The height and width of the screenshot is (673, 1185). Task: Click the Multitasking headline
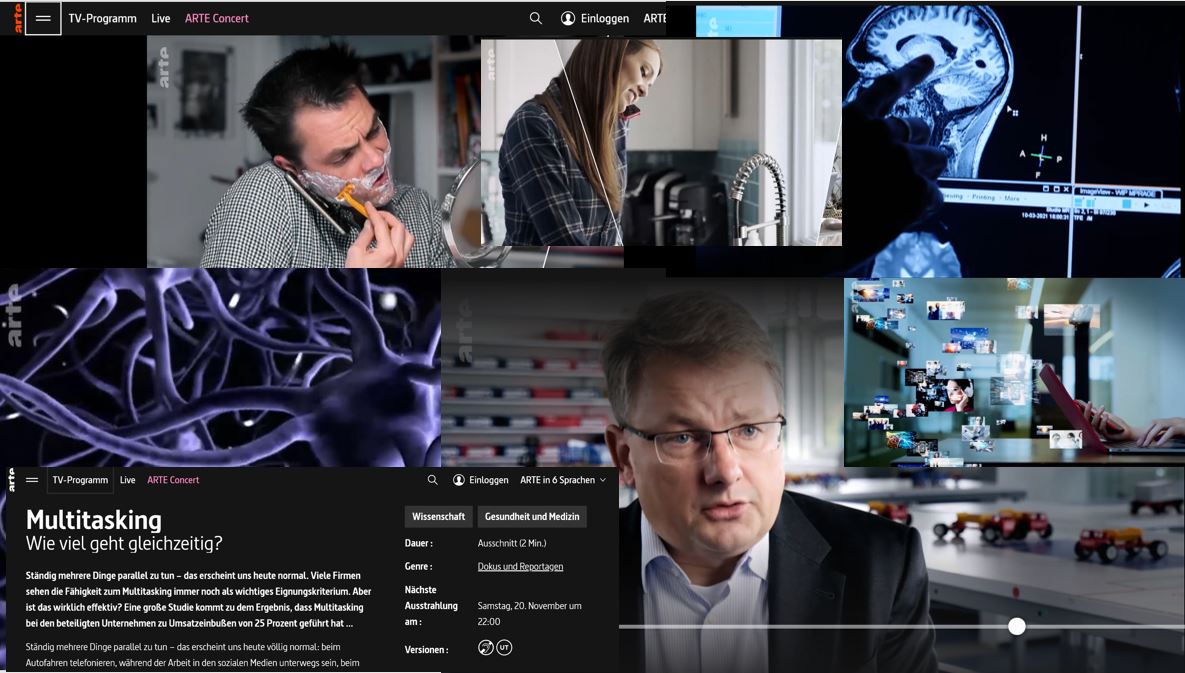[x=94, y=520]
